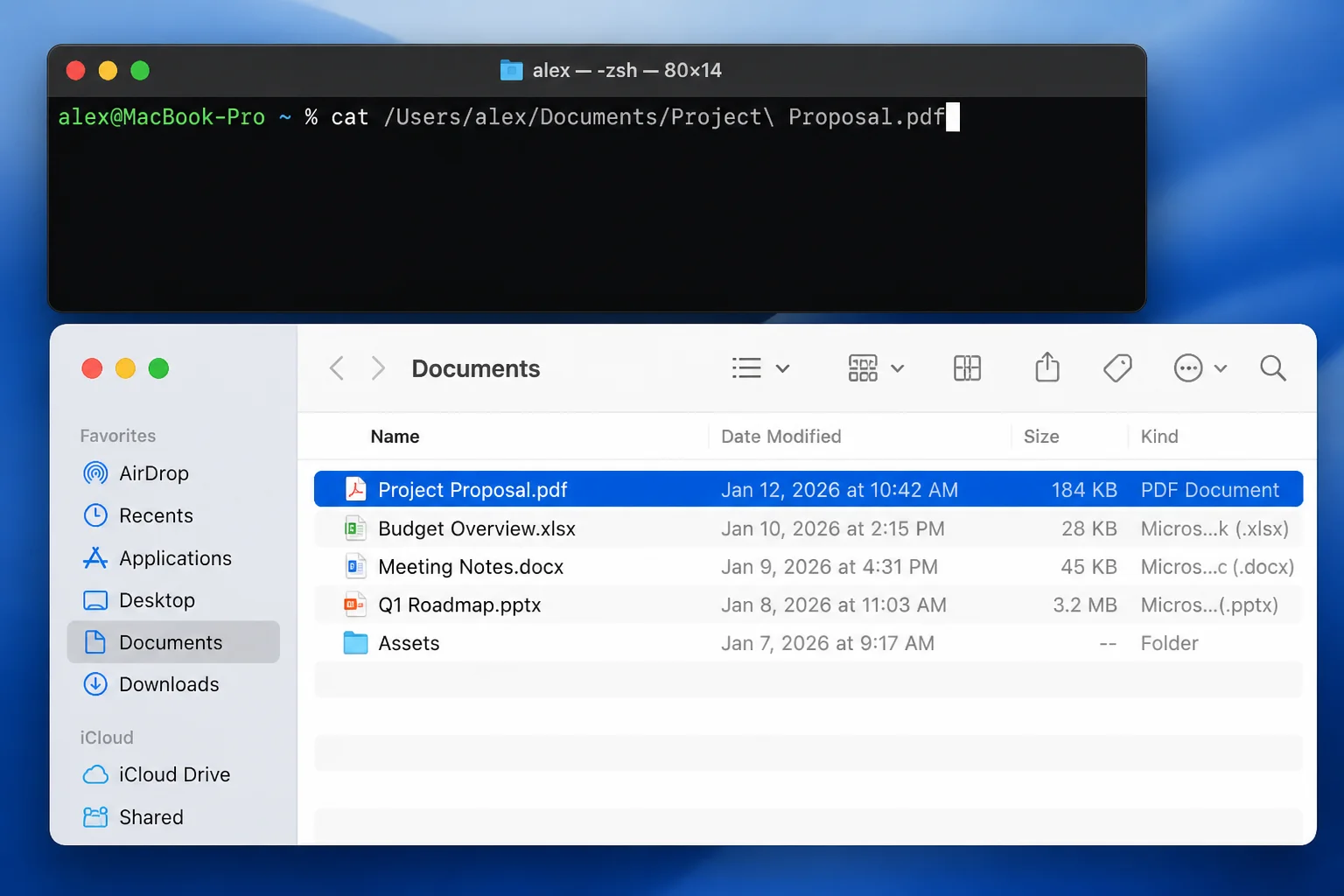Open iCloud Drive in the sidebar
The image size is (1344, 896).
point(173,774)
